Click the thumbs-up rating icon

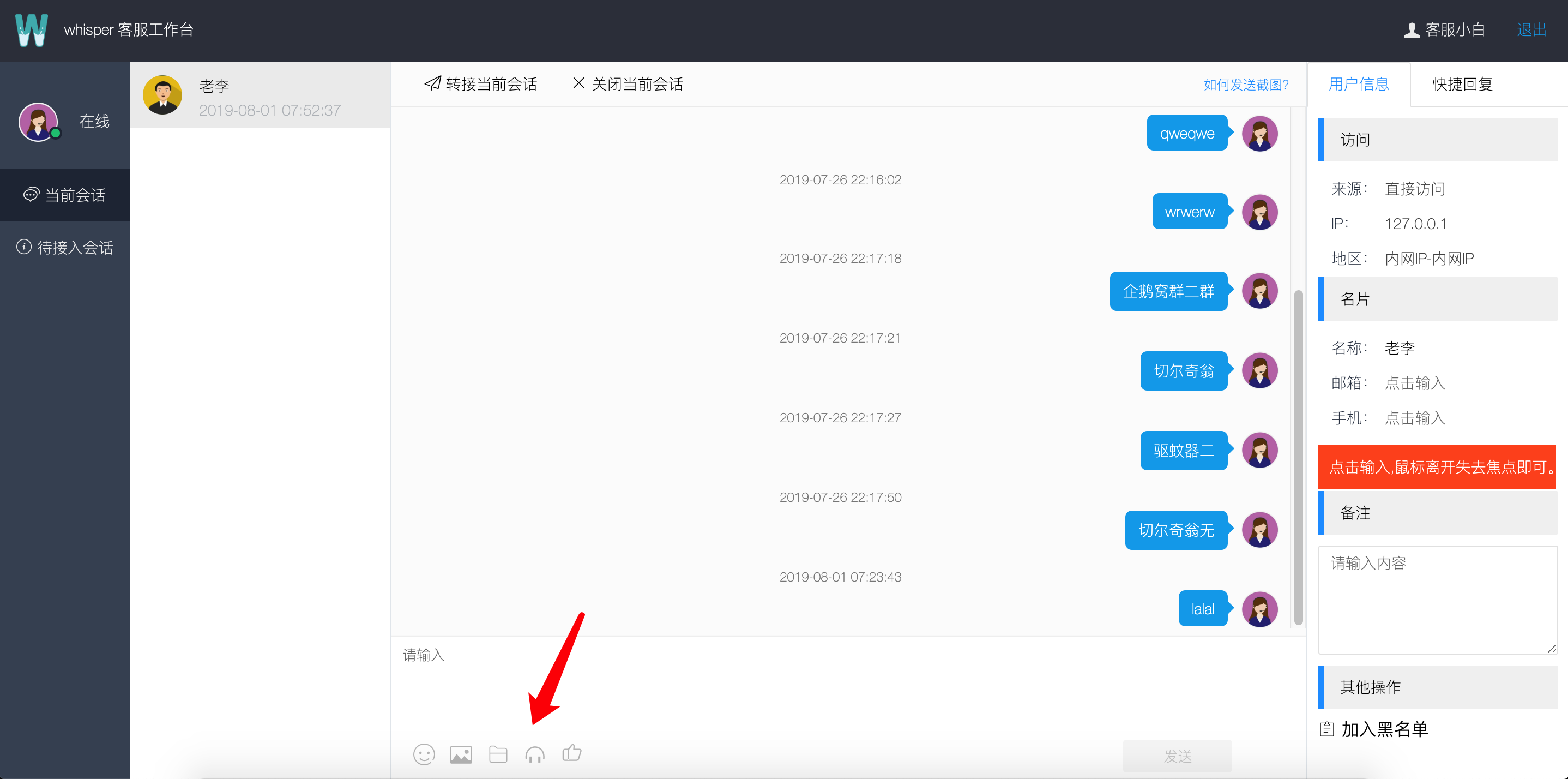pos(571,753)
